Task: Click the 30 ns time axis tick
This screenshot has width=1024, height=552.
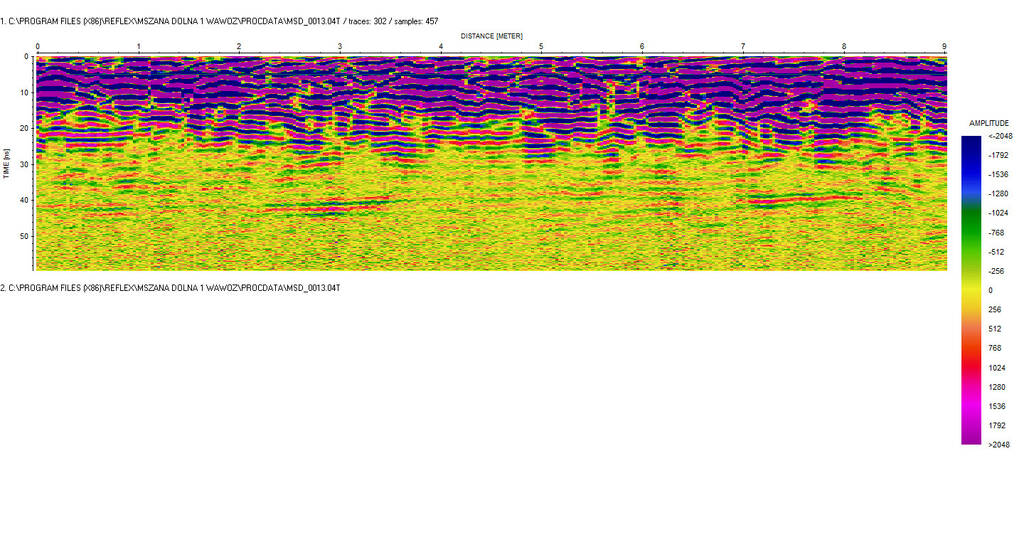Action: click(23, 165)
